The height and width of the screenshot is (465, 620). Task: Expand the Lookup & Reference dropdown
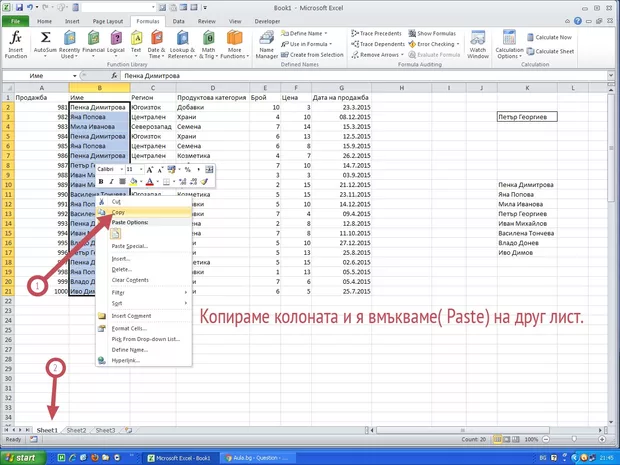pyautogui.click(x=184, y=44)
